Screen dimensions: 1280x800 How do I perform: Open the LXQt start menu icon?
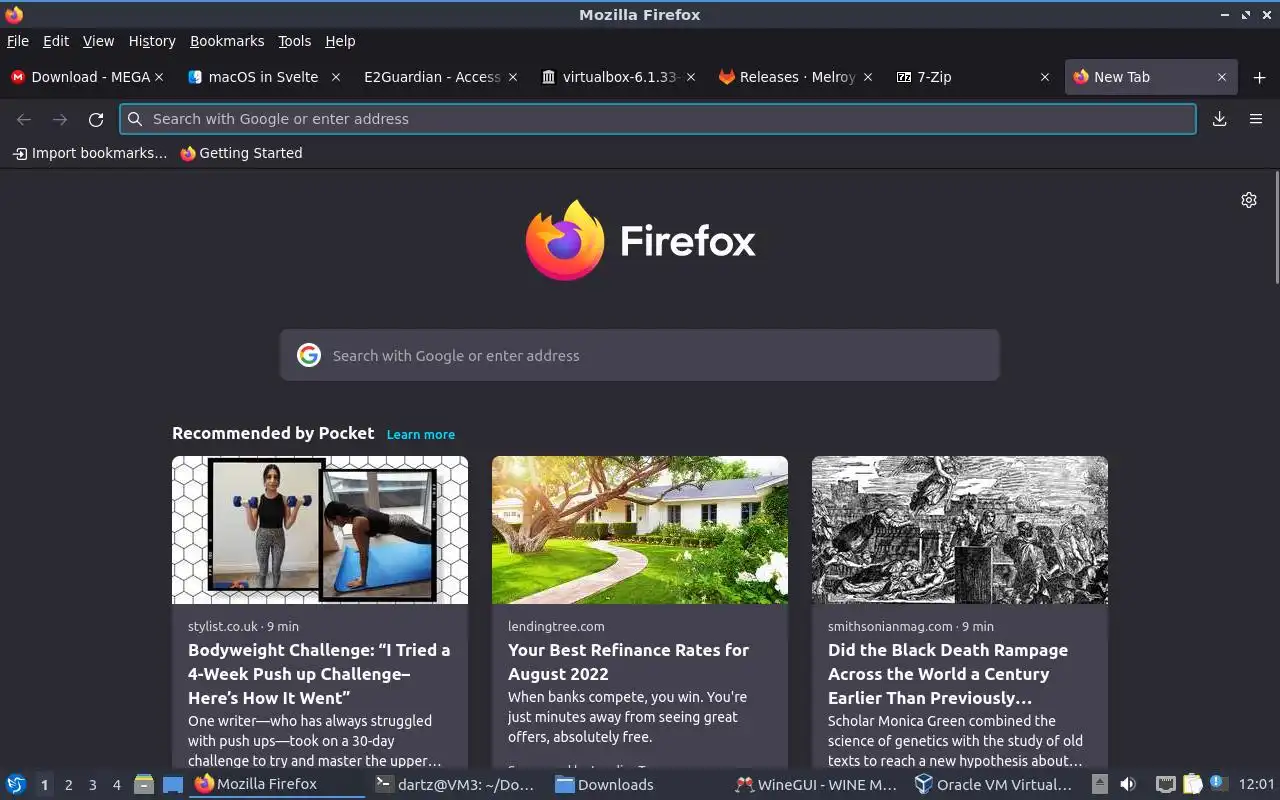16,784
